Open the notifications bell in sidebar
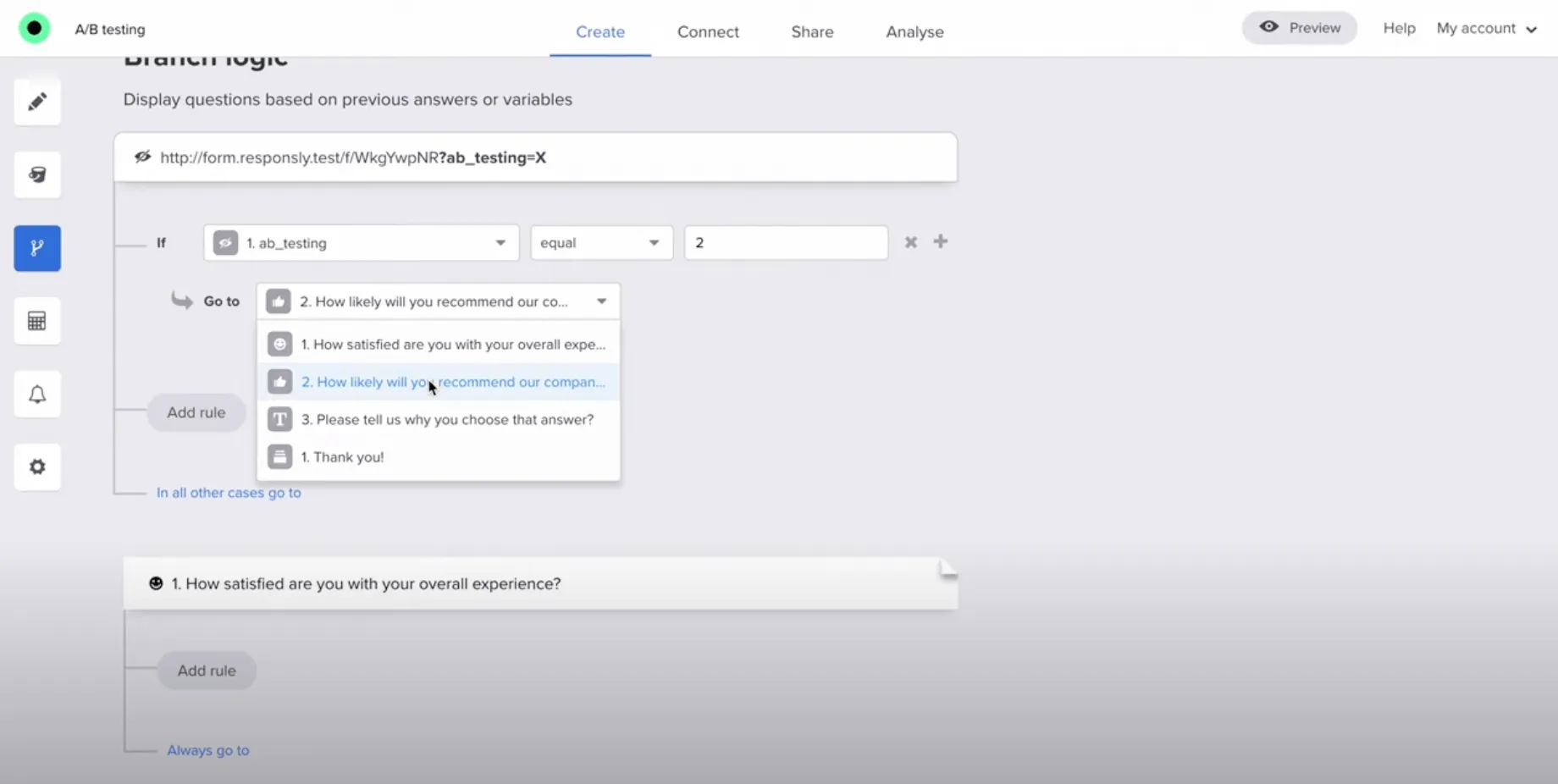The height and width of the screenshot is (784, 1558). (x=37, y=395)
